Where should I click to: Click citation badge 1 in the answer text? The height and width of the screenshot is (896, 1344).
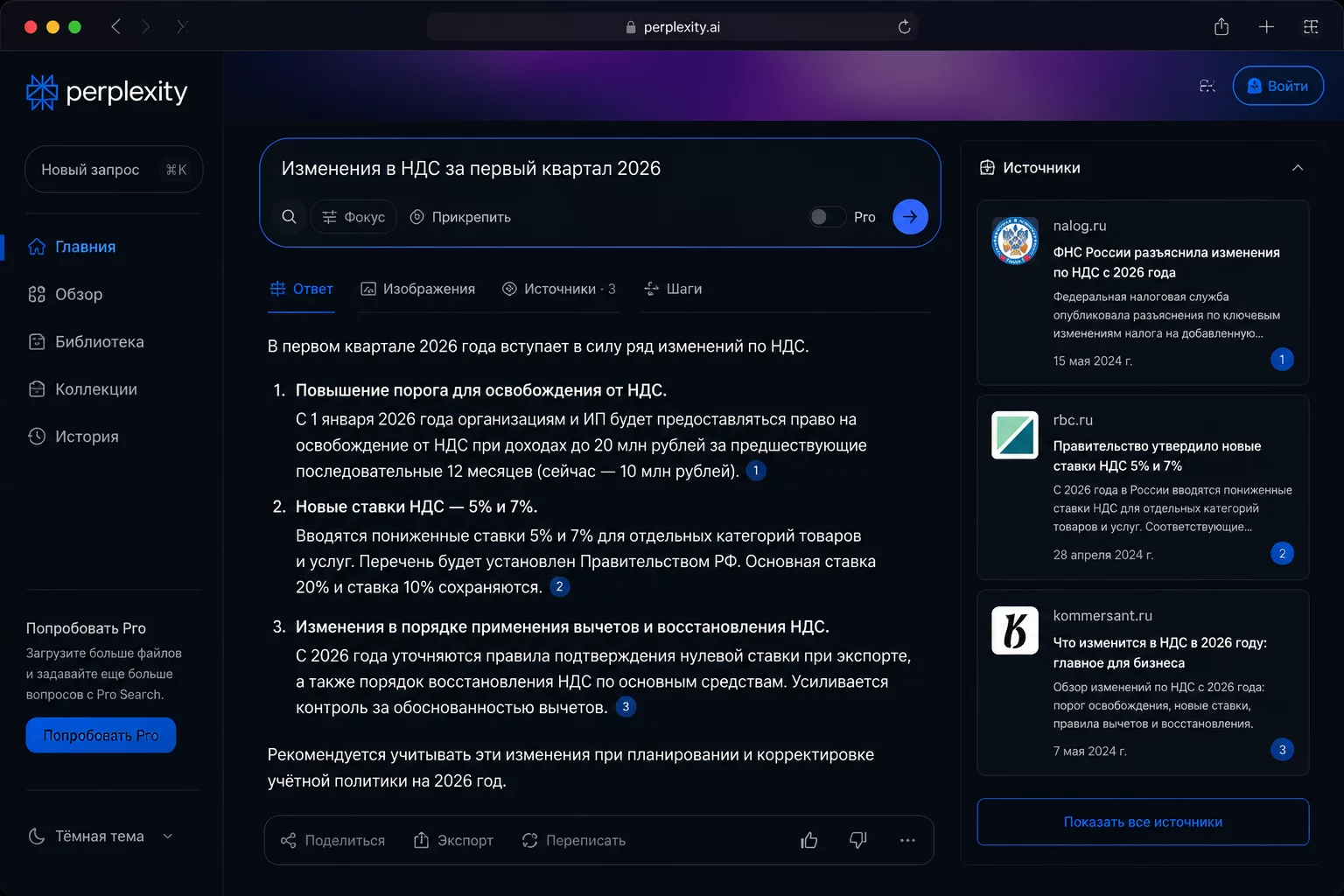point(756,471)
